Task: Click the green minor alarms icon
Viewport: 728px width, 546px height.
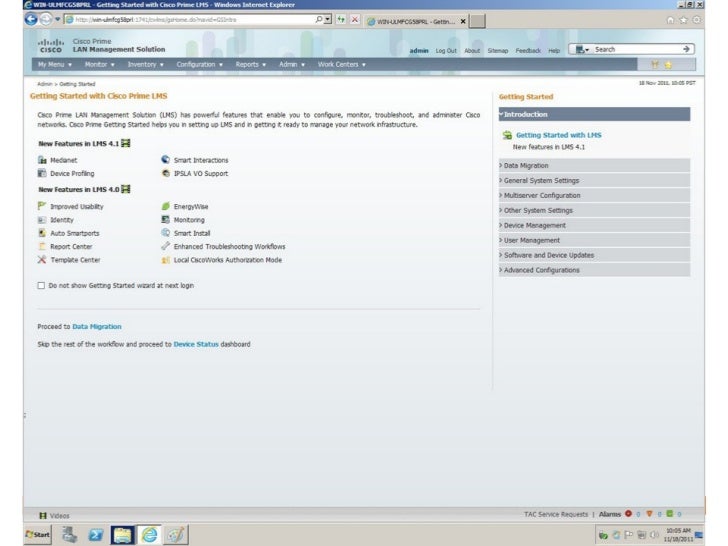Action: pos(670,514)
